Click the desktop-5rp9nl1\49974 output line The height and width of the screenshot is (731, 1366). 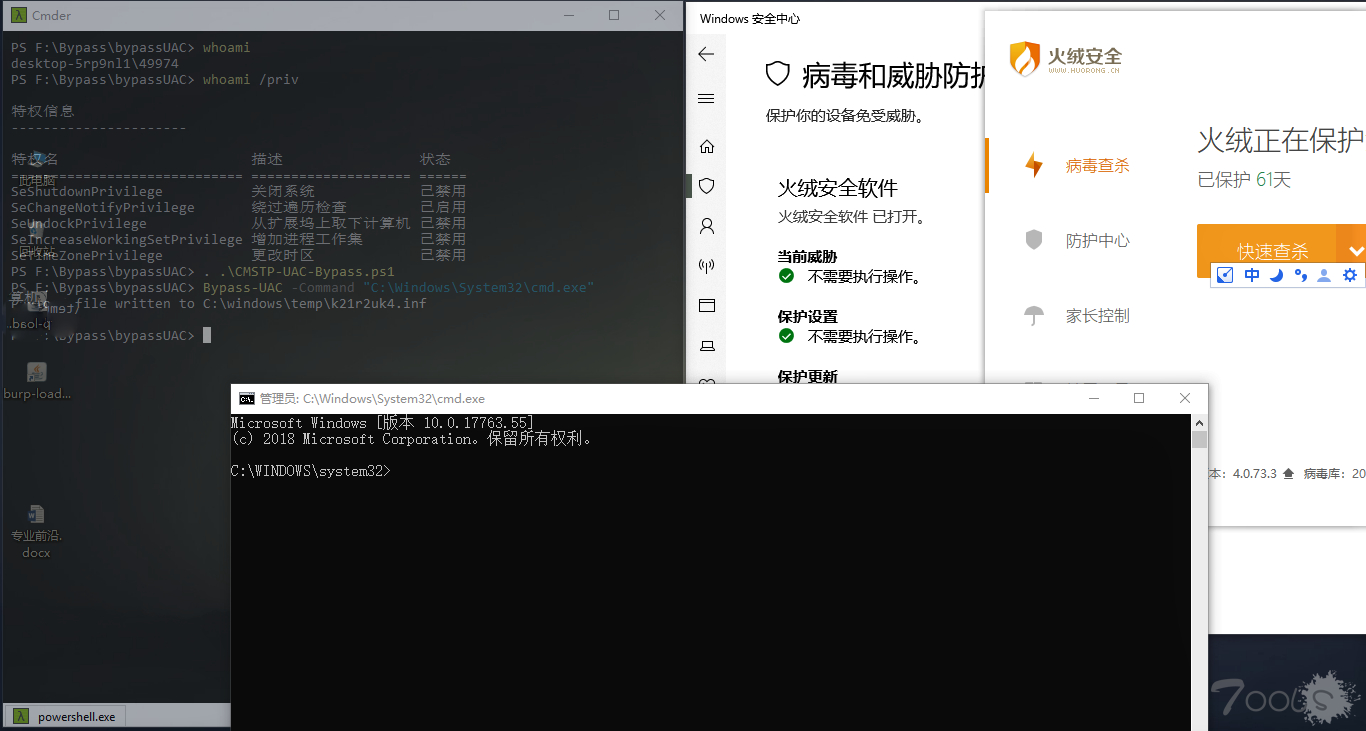(x=95, y=63)
